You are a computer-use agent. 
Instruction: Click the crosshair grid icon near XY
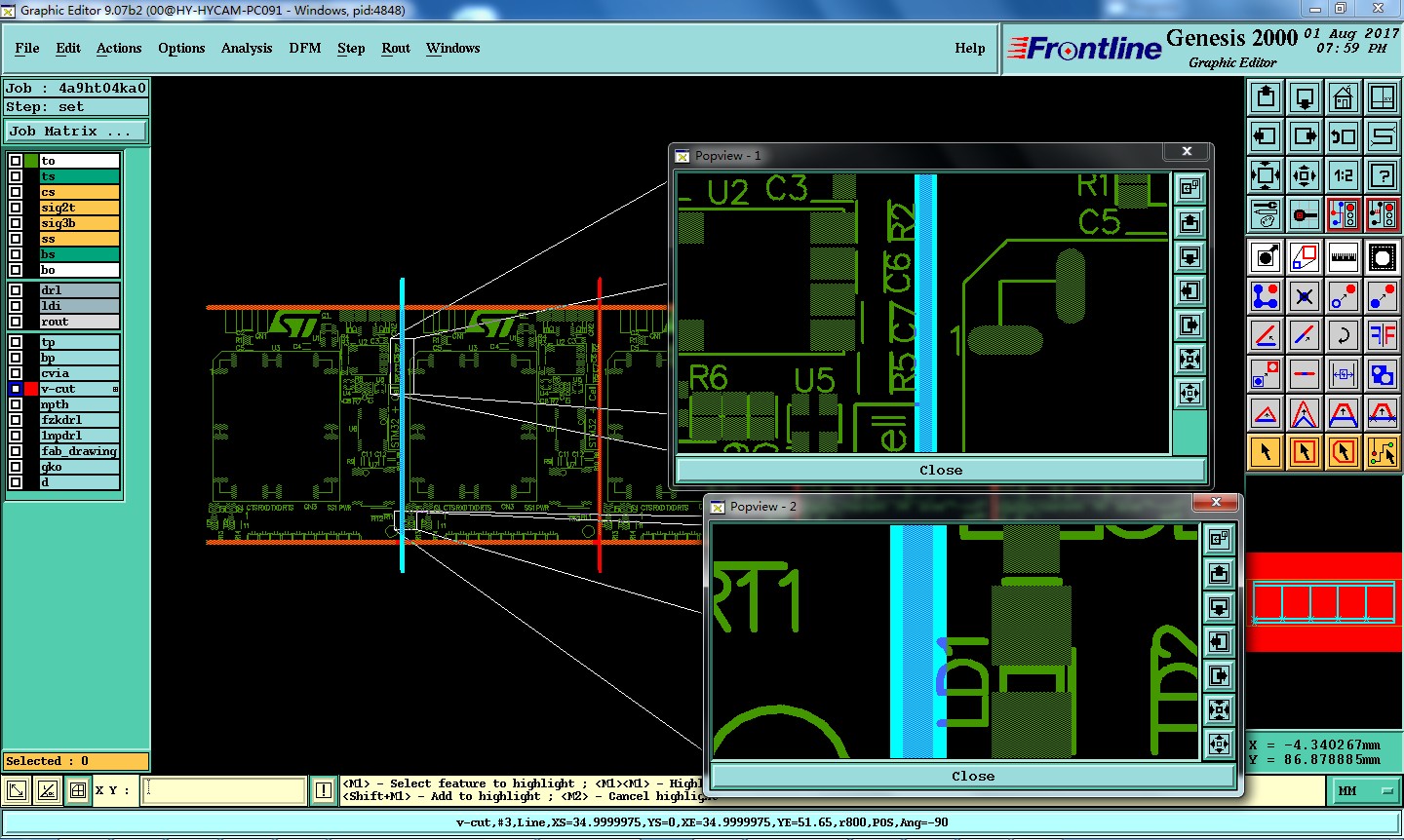78,790
